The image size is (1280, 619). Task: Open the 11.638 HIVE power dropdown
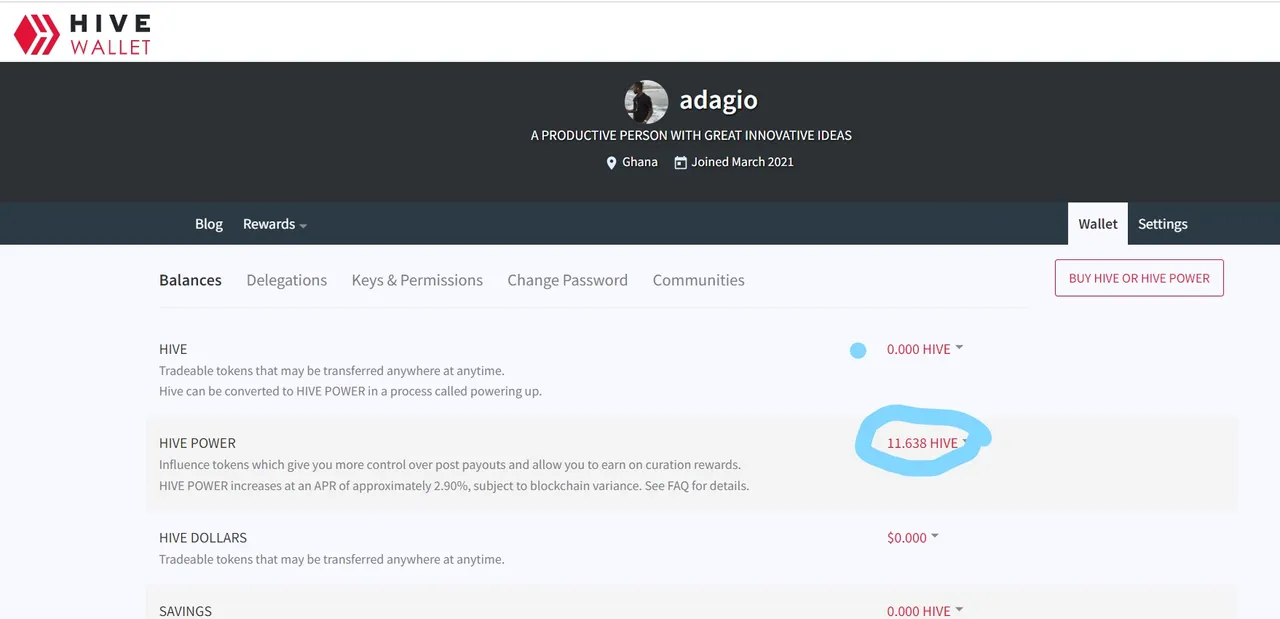(927, 443)
